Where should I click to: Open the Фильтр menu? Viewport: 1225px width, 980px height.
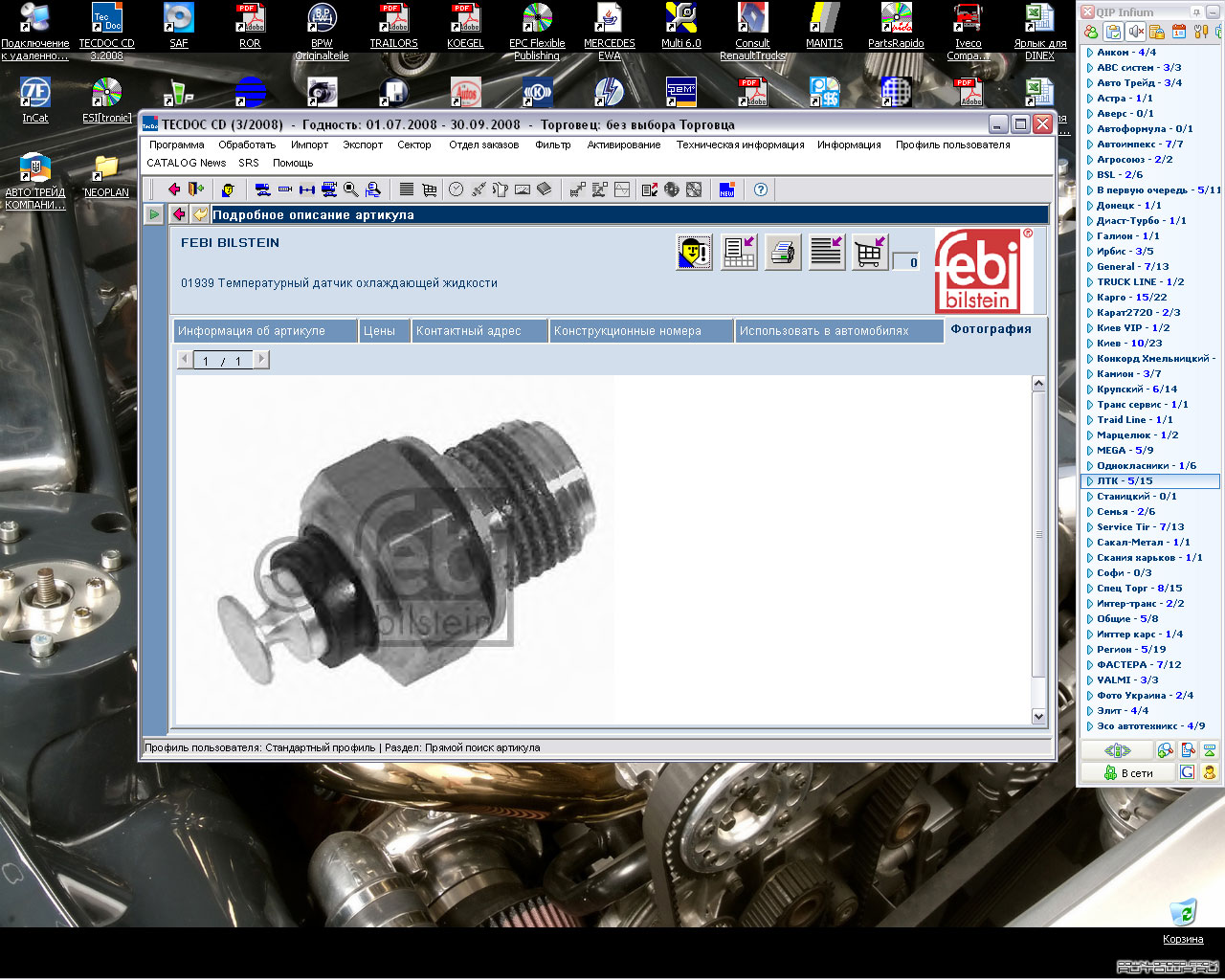click(553, 145)
